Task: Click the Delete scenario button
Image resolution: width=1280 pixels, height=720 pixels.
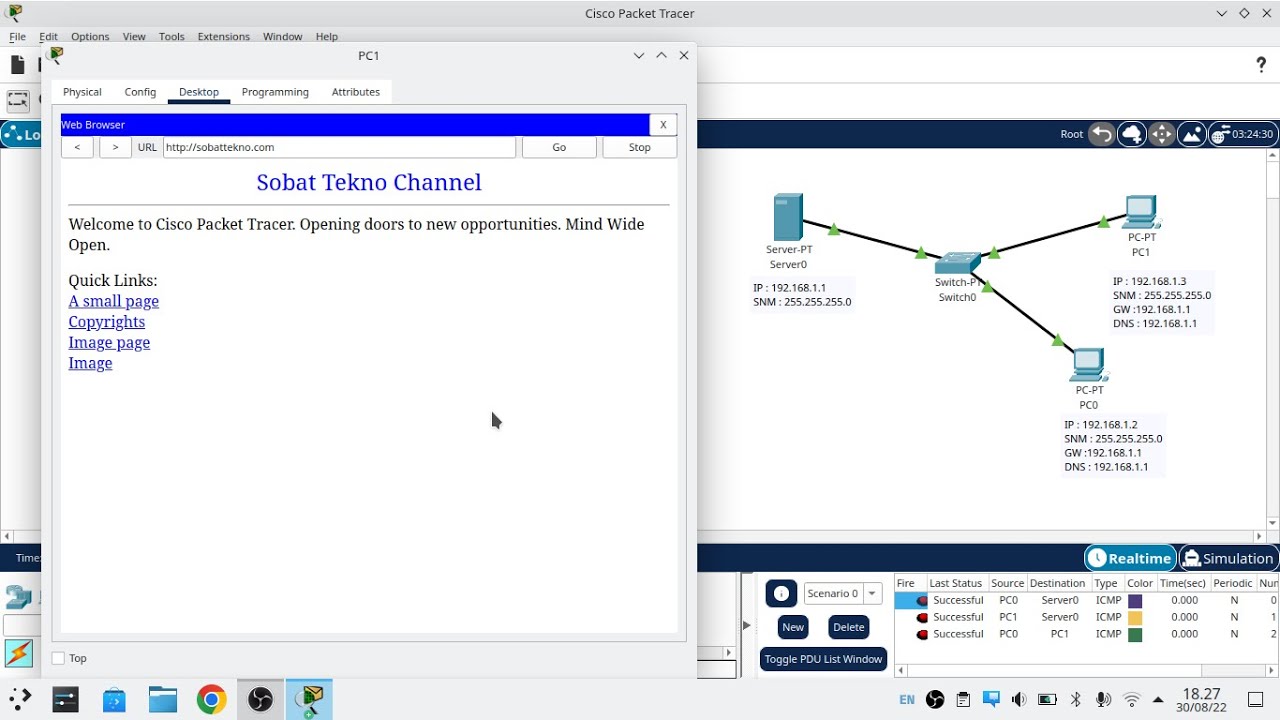Action: 848,627
